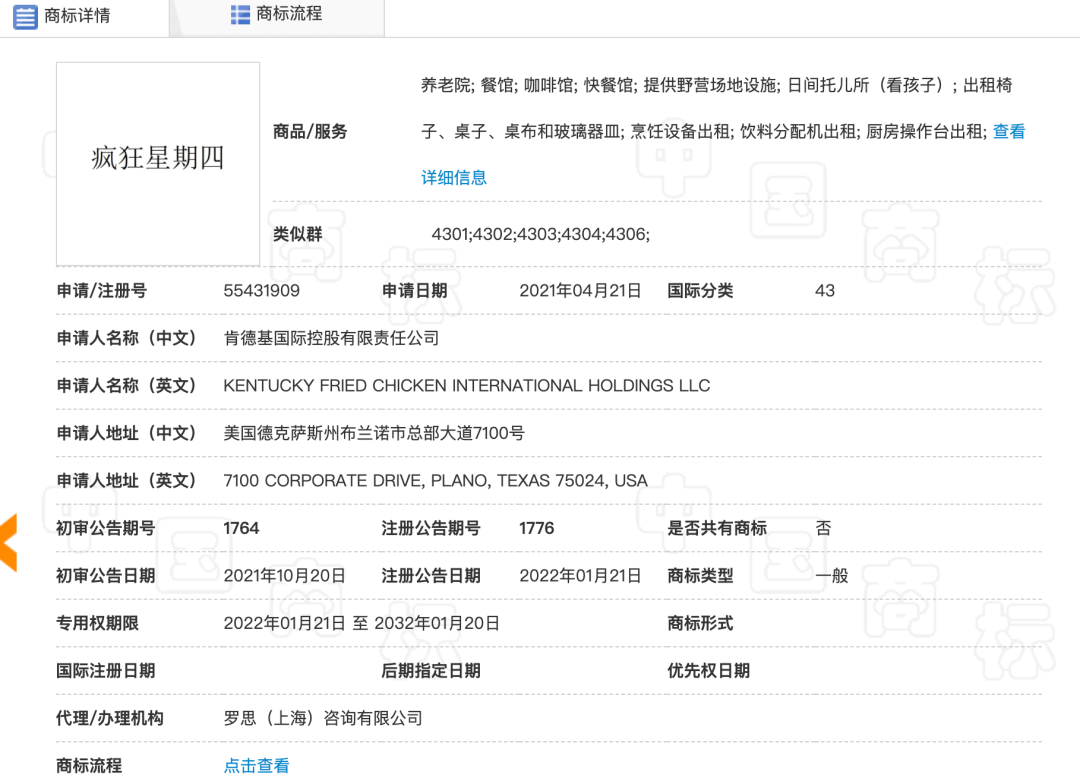Click the 国际注册日期 label
Viewport: 1080px width, 778px height.
click(x=105, y=671)
